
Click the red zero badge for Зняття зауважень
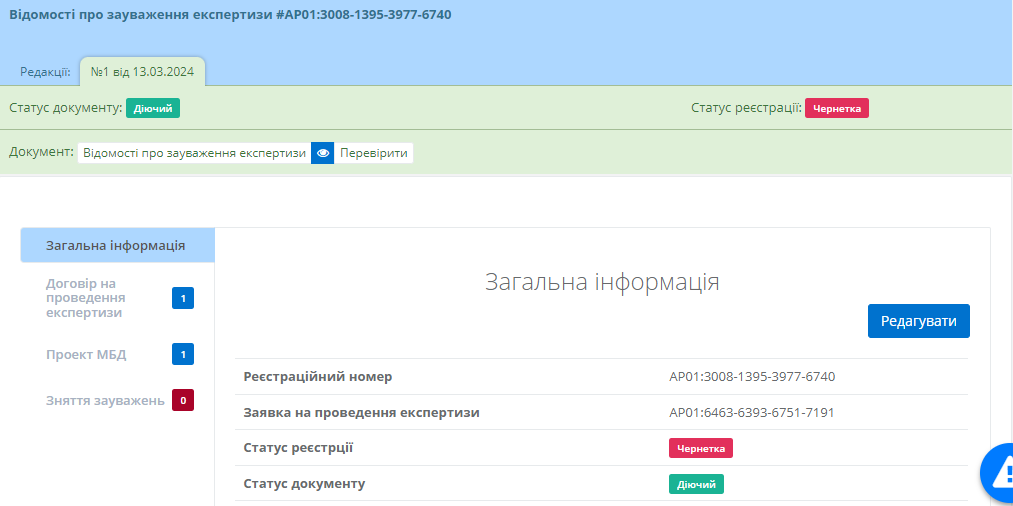182,400
